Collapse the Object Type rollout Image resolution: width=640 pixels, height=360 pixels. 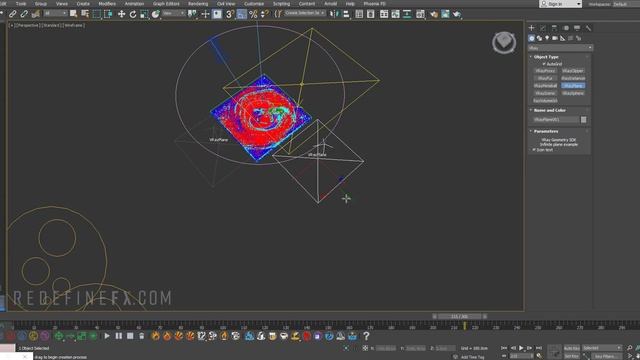coord(546,57)
